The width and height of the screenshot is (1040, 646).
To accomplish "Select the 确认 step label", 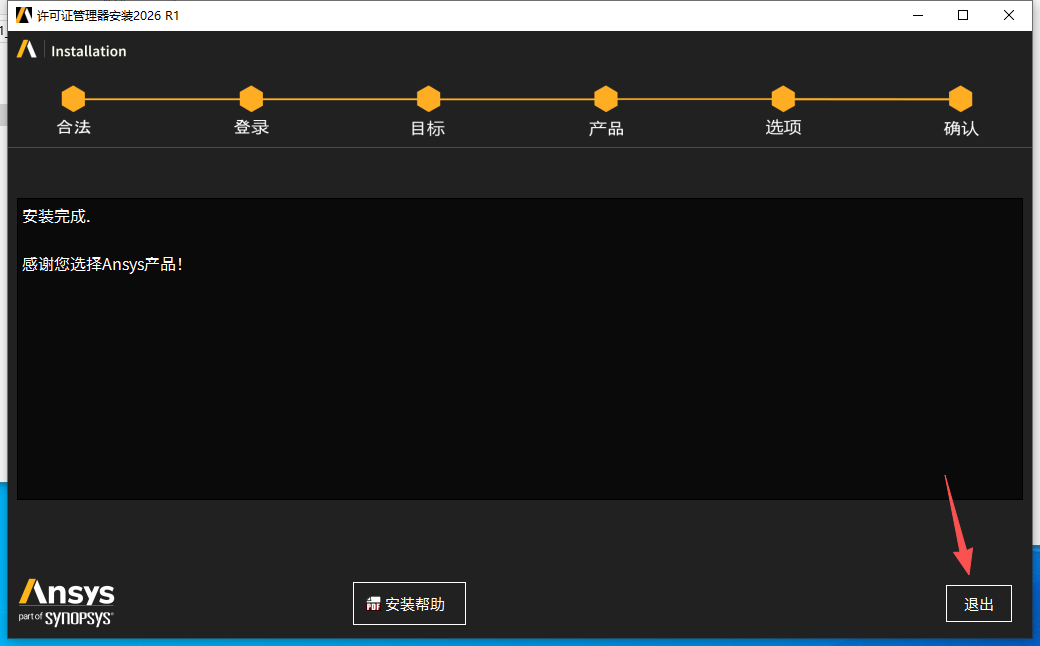I will tap(960, 128).
